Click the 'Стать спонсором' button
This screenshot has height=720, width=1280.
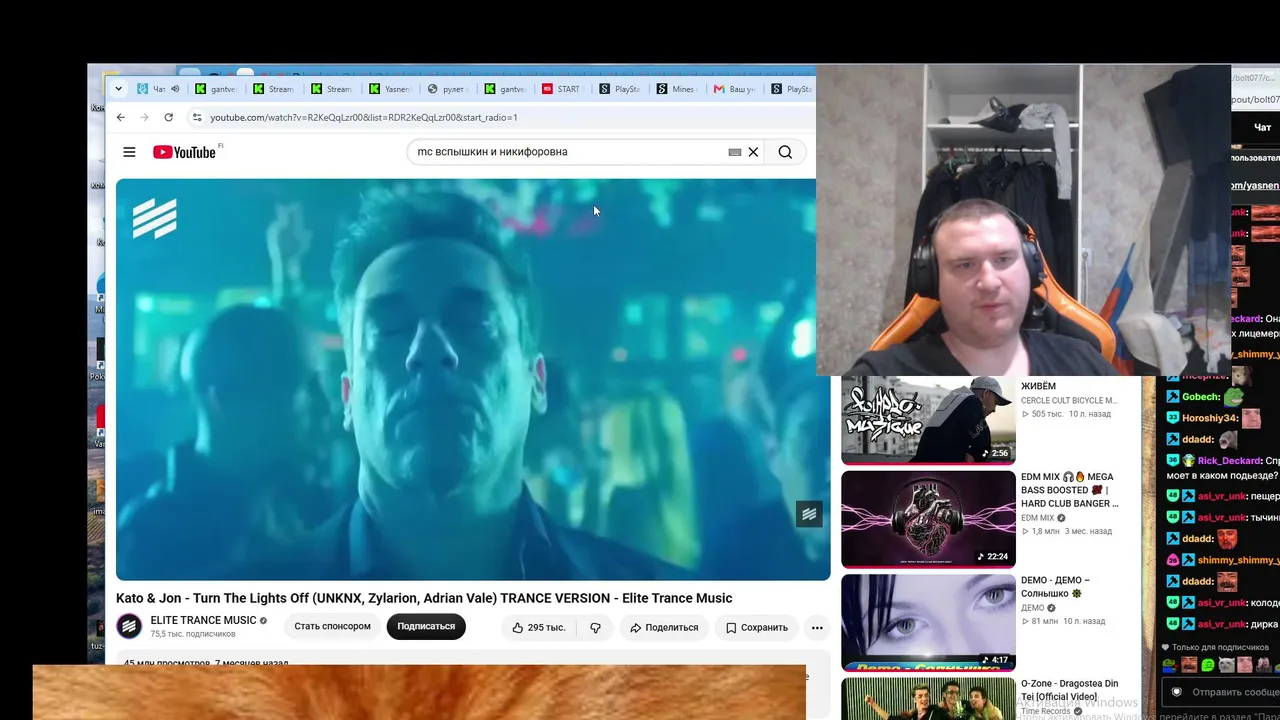[332, 627]
